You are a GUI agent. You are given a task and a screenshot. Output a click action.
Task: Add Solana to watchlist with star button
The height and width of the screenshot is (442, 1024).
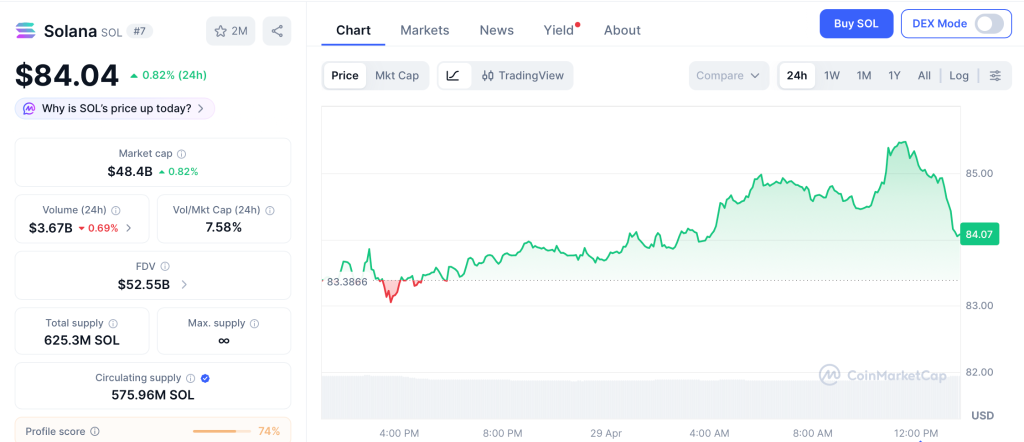tap(231, 31)
